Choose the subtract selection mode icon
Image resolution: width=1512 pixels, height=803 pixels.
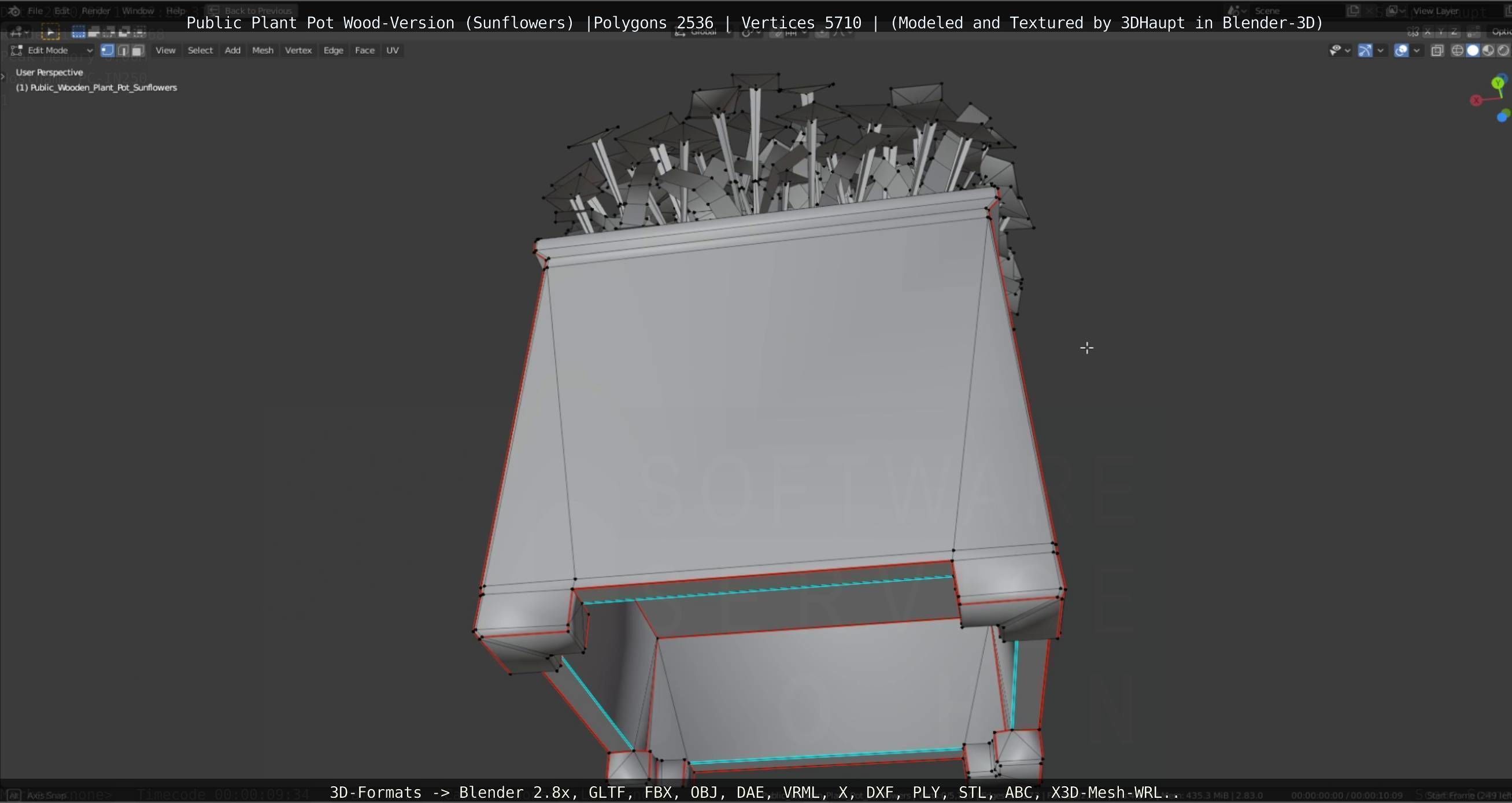[x=109, y=32]
